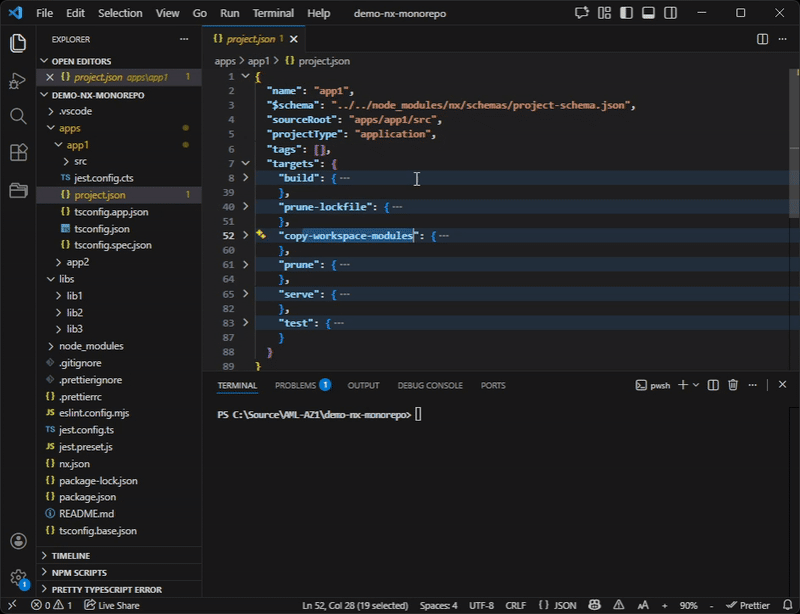Open the Extensions view
Viewport: 800px width, 614px height.
click(18, 153)
